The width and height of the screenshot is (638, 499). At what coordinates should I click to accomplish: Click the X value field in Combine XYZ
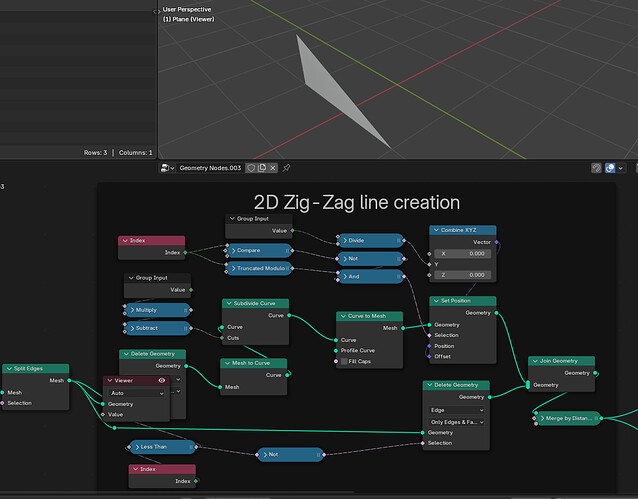(463, 254)
